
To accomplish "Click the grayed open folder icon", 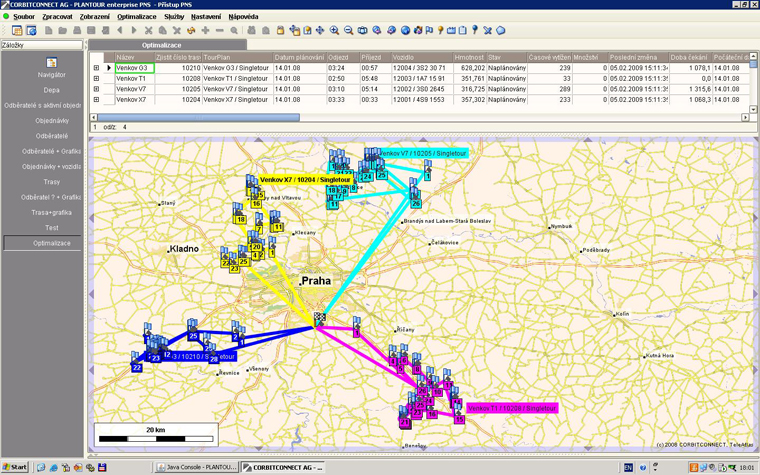I will pos(63,31).
